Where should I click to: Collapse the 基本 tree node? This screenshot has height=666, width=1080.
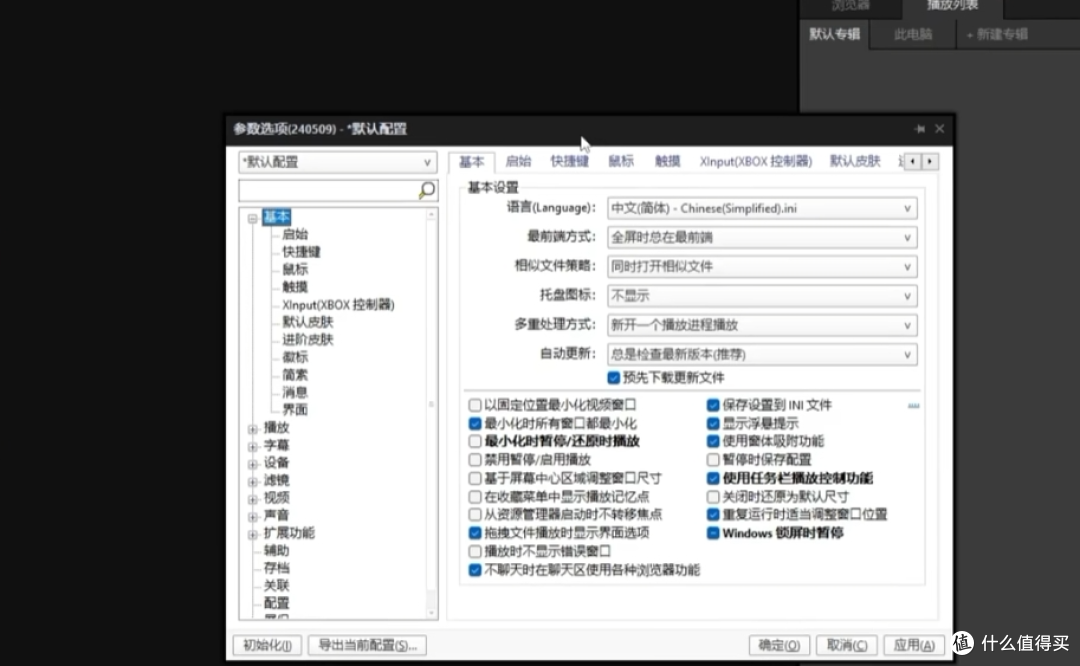(253, 218)
